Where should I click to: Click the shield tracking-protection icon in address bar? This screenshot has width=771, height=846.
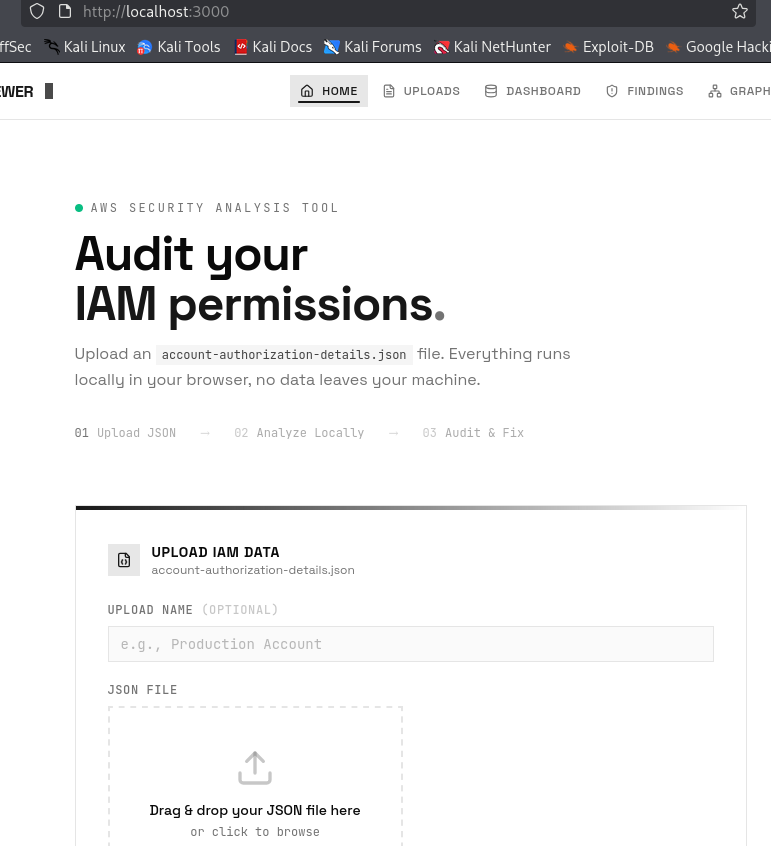pos(37,11)
